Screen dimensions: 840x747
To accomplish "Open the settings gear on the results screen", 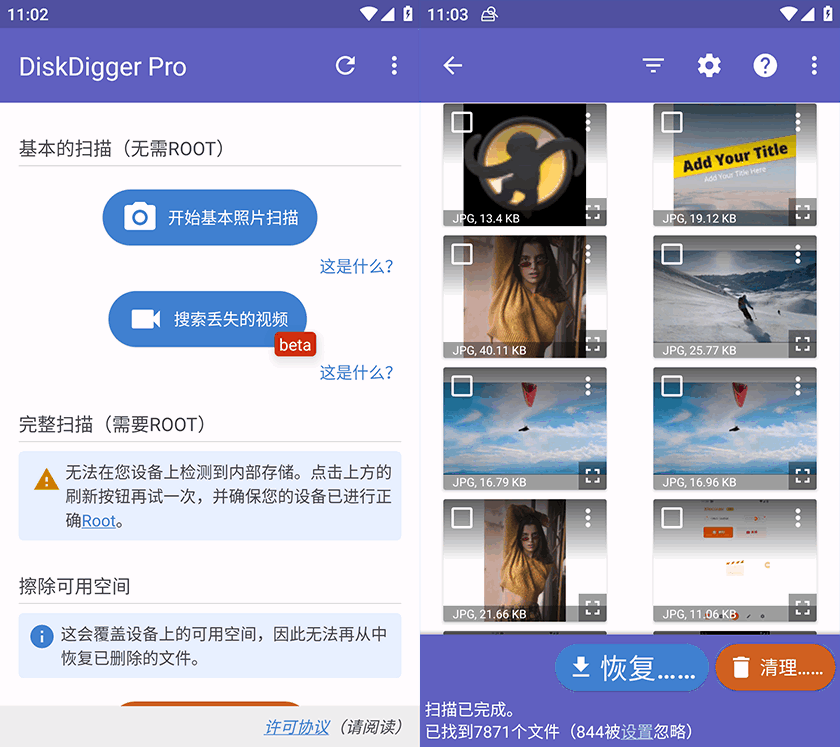I will click(x=709, y=66).
